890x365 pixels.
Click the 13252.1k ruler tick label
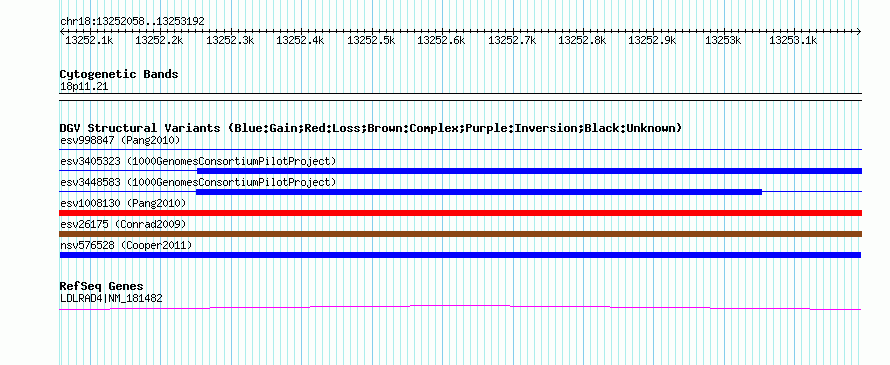pos(89,40)
